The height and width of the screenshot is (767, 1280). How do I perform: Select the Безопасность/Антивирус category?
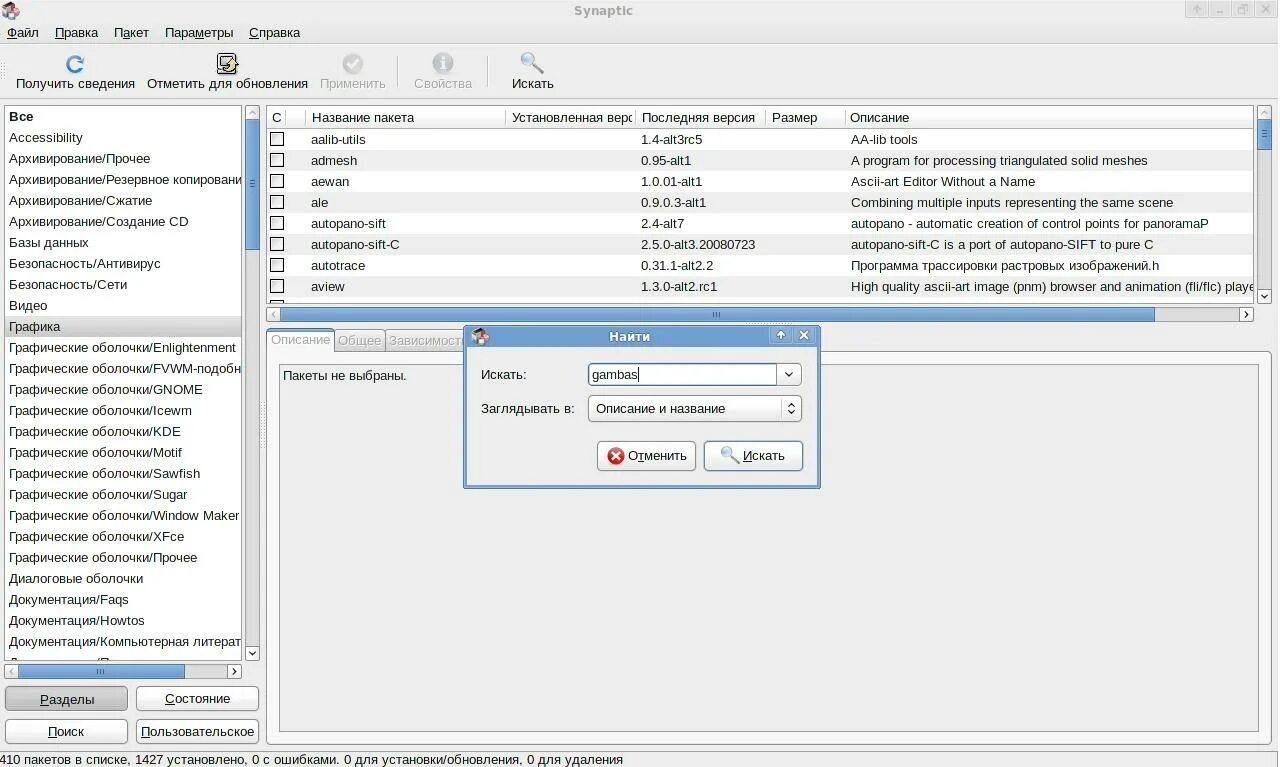[123, 263]
